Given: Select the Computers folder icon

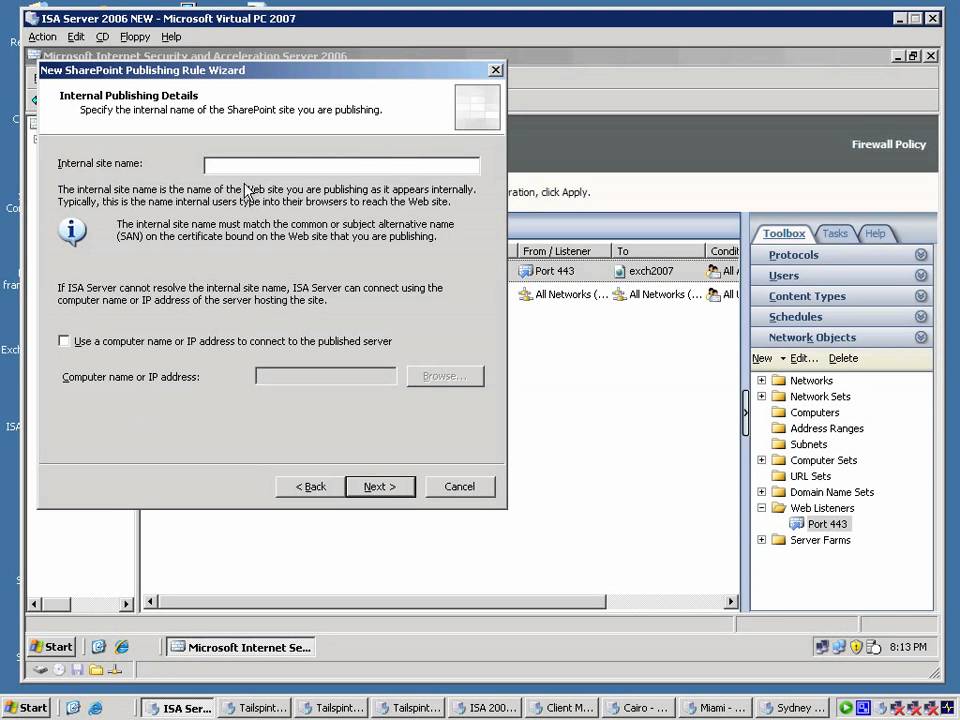Looking at the screenshot, I should click(779, 412).
